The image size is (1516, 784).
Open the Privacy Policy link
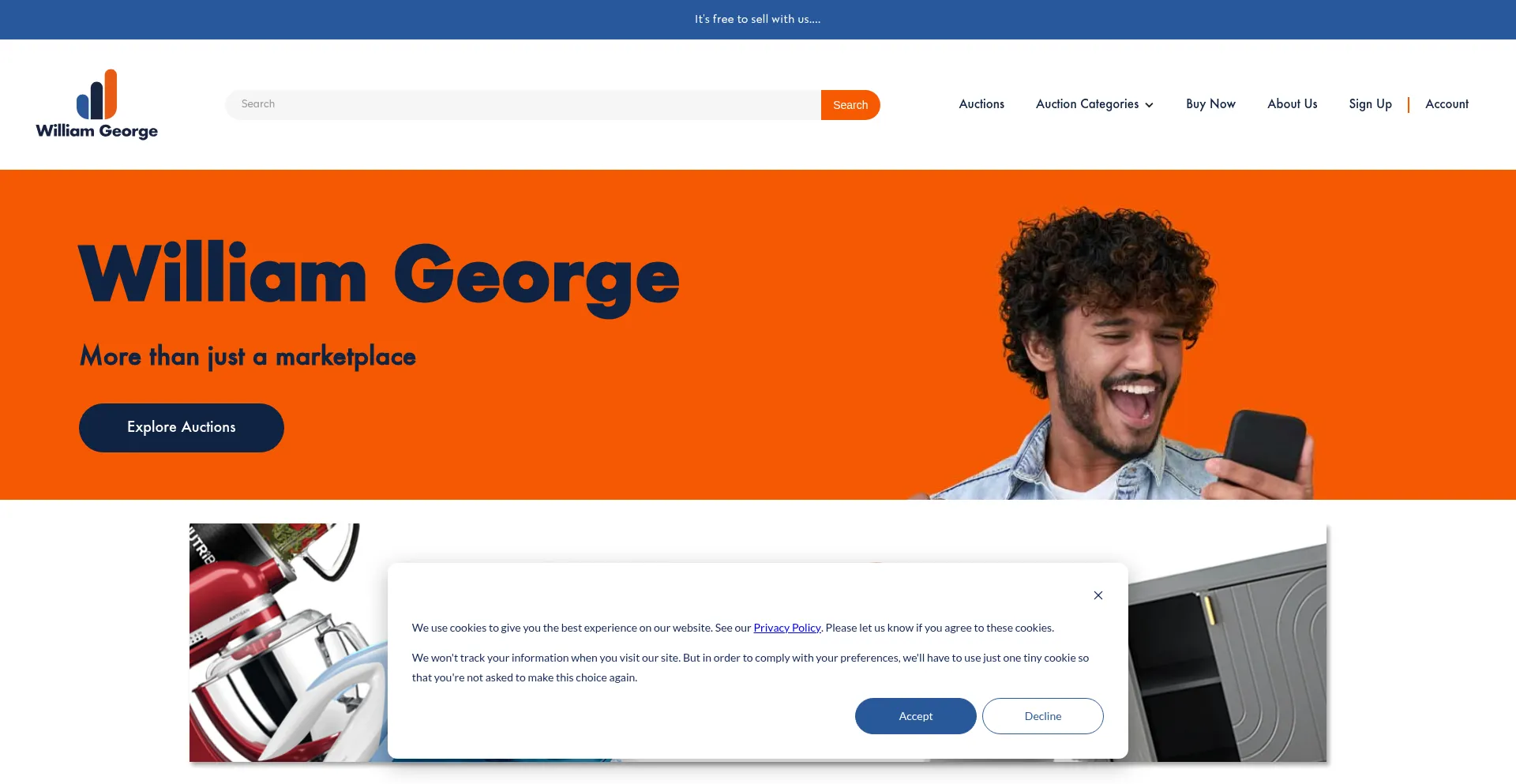point(787,628)
